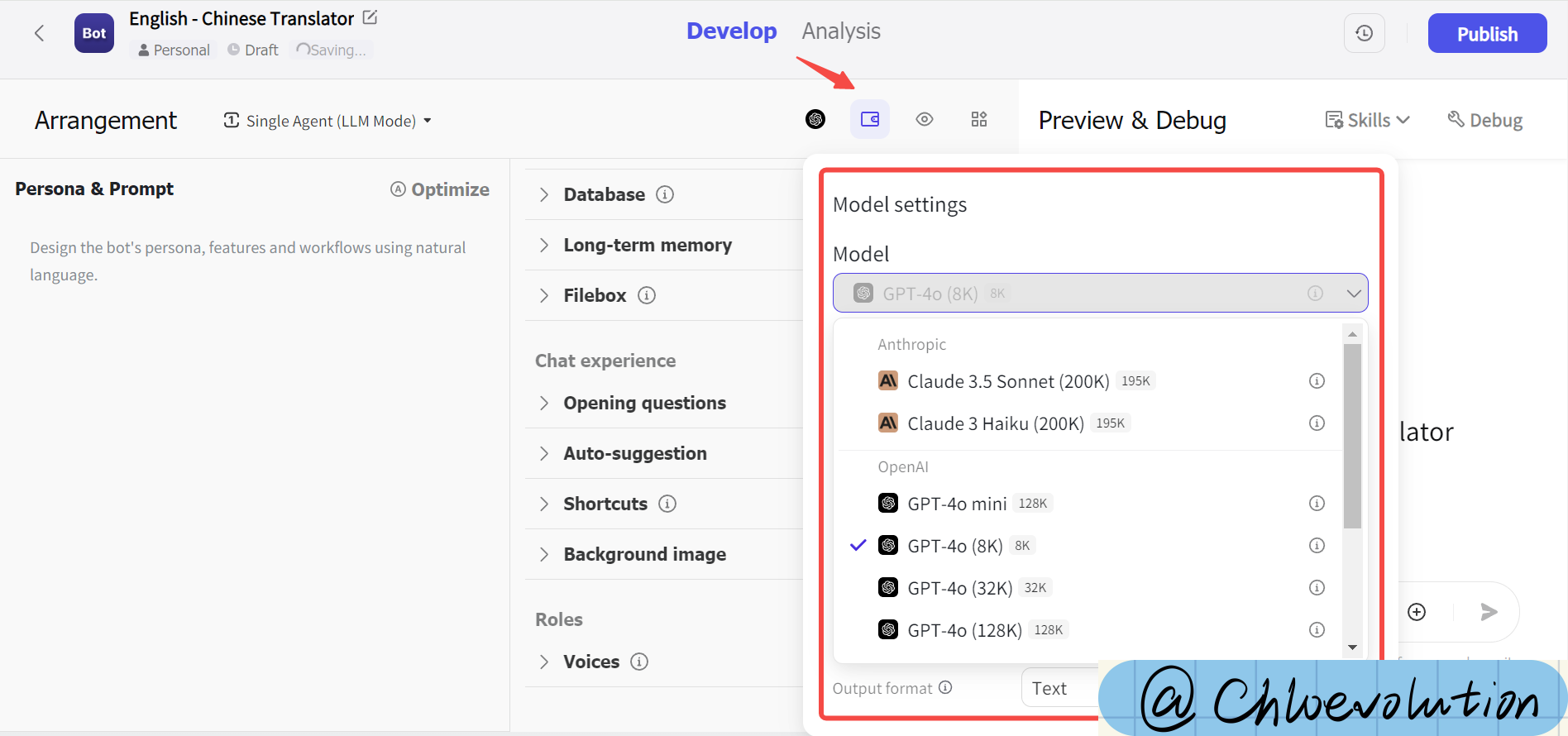
Task: Click the Saving... status indicator
Action: tap(331, 50)
